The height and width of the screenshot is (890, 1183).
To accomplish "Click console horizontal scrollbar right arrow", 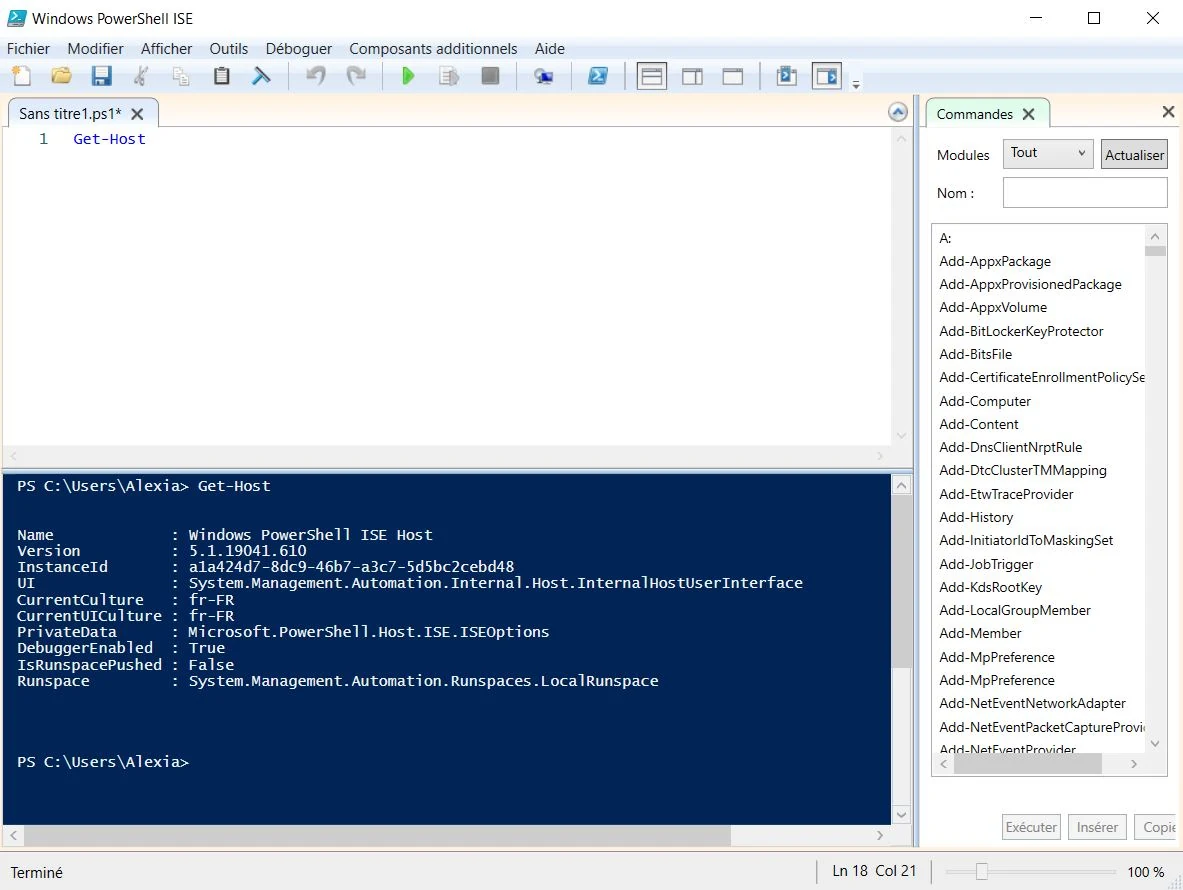I will coord(880,835).
